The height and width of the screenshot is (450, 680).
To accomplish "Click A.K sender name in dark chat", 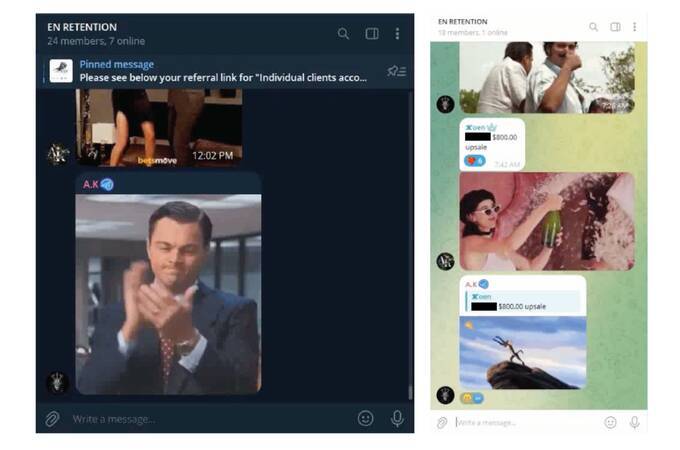I will pos(90,184).
